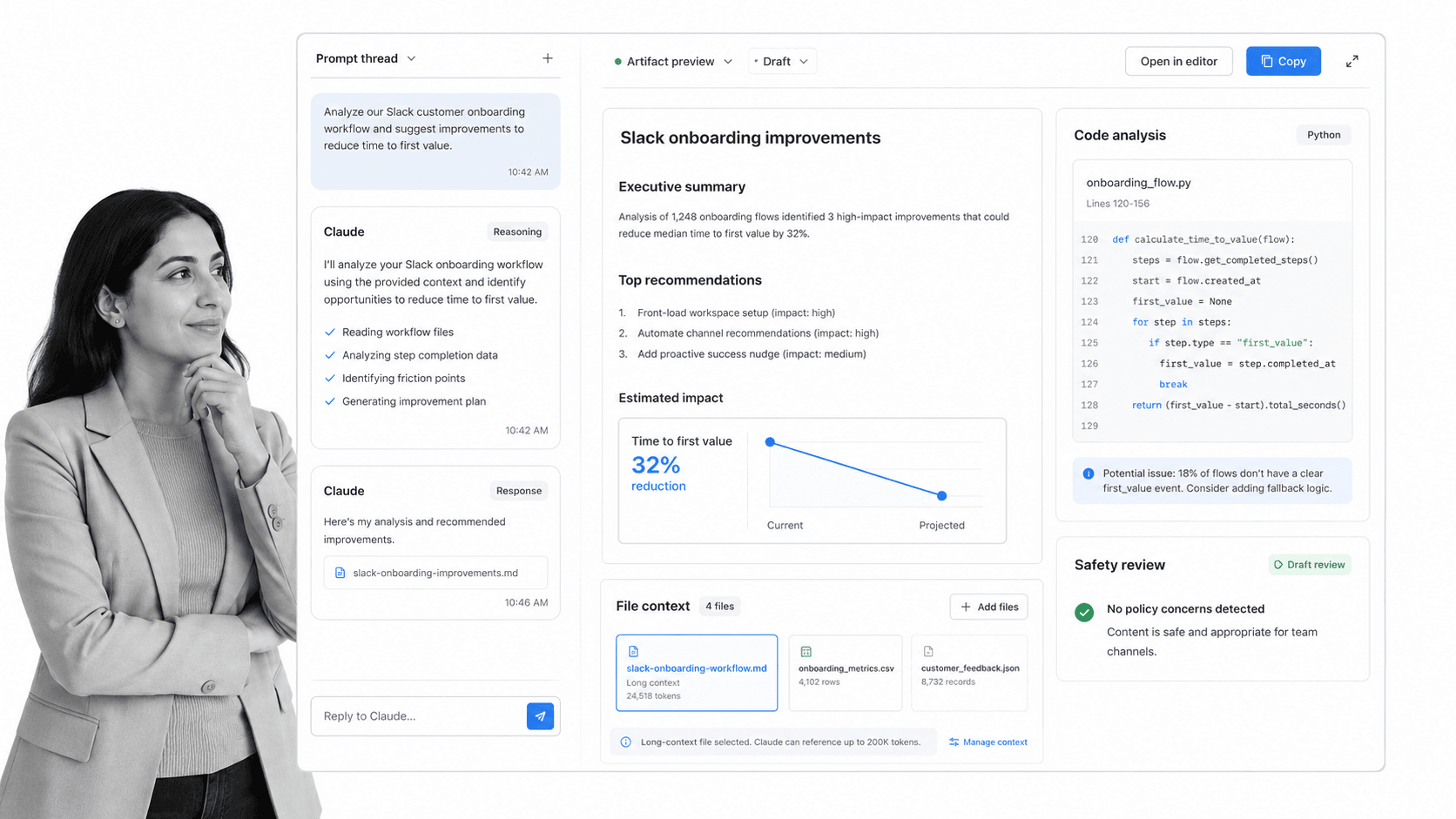Screen dimensions: 1456x819
Task: Click checkmark beside Identifying friction points
Action: coord(330,378)
